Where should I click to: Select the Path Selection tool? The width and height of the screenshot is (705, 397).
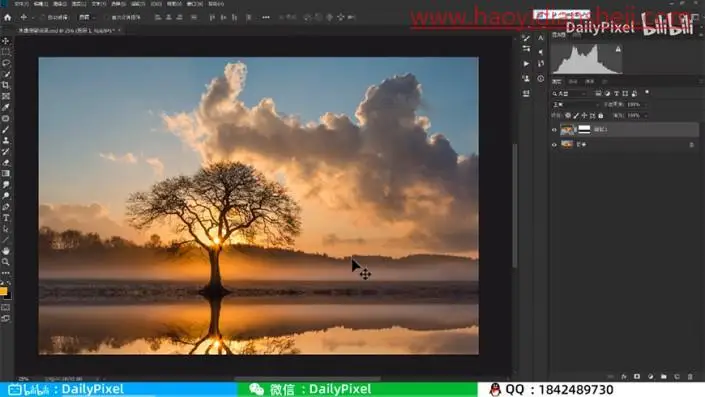coord(6,229)
